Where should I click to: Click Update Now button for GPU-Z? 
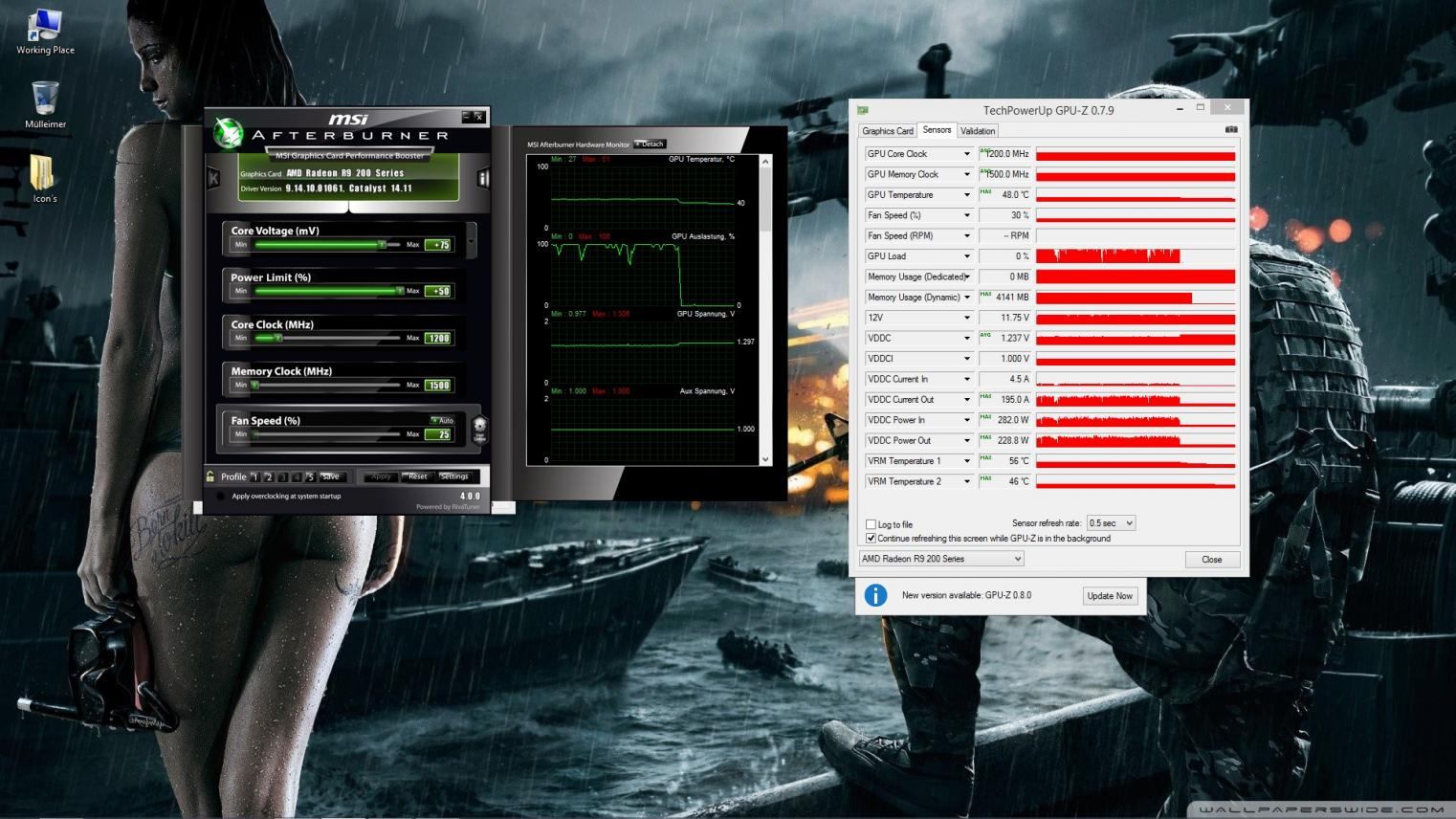click(1110, 595)
